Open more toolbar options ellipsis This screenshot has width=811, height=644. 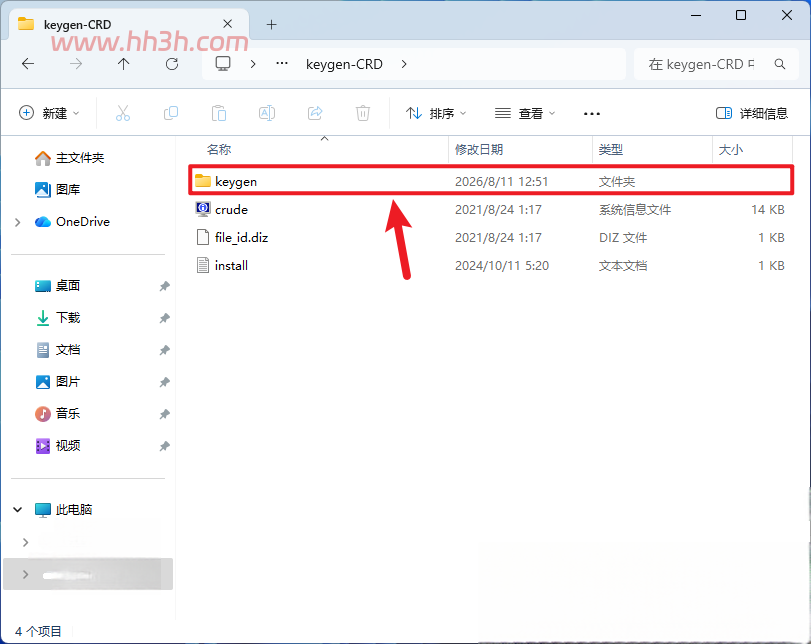click(592, 114)
